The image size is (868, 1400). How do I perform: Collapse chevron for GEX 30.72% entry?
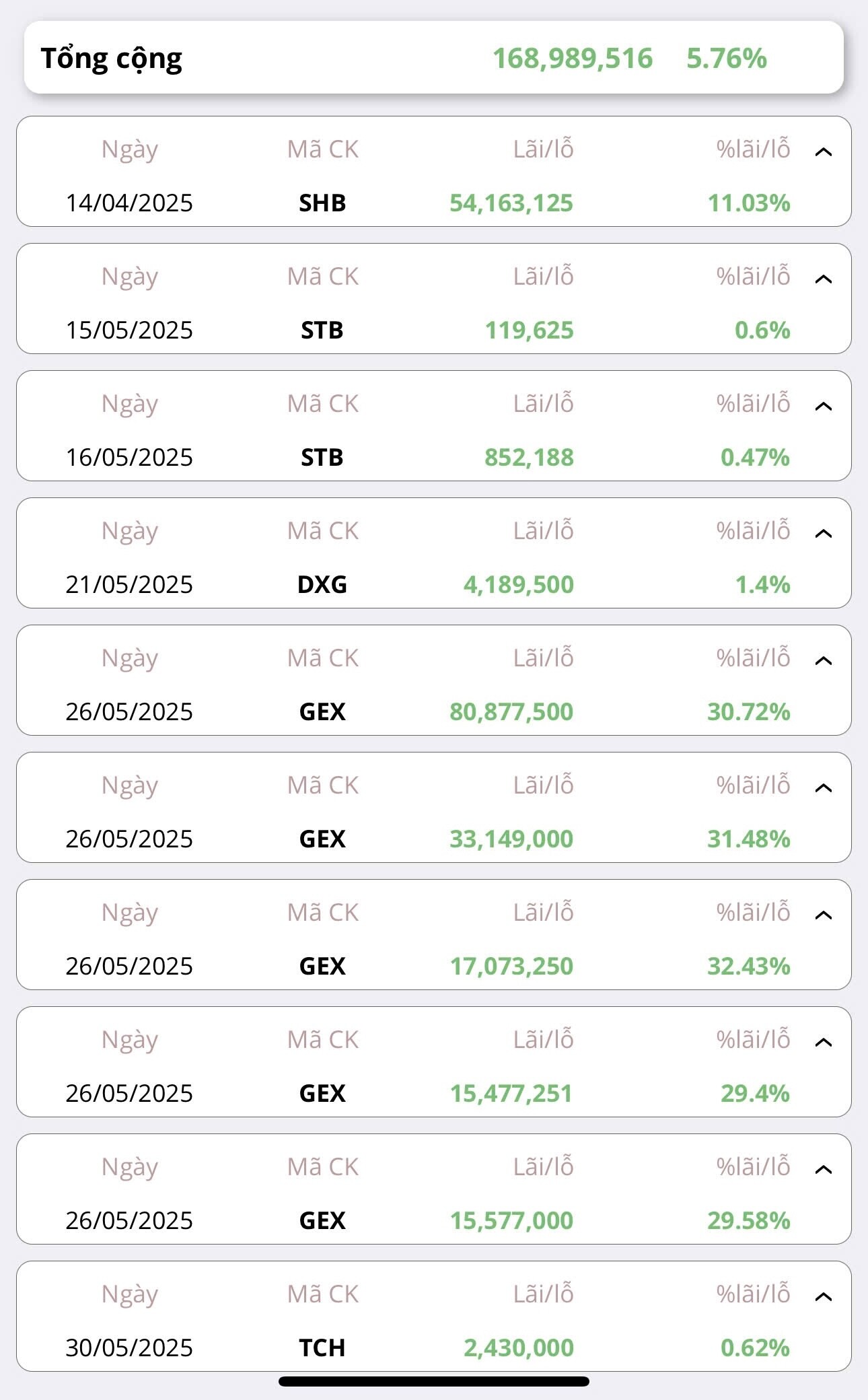(823, 661)
